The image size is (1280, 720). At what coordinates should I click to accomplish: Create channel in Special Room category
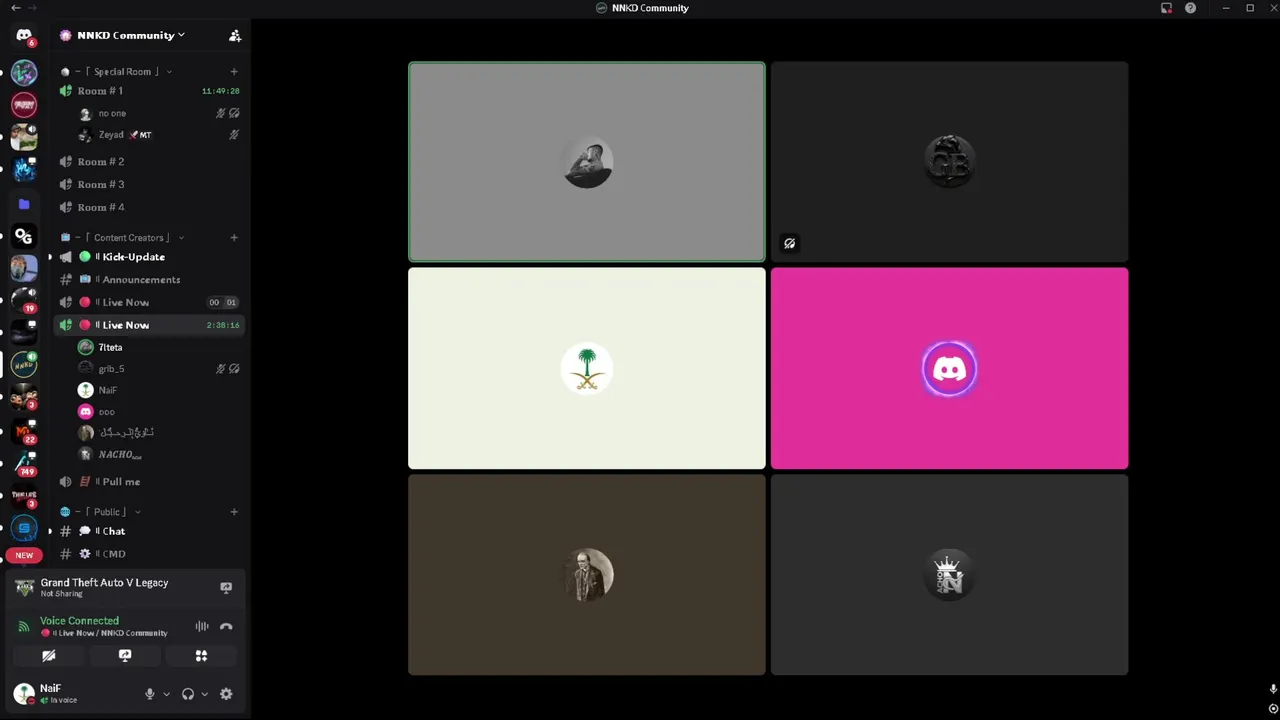click(234, 72)
